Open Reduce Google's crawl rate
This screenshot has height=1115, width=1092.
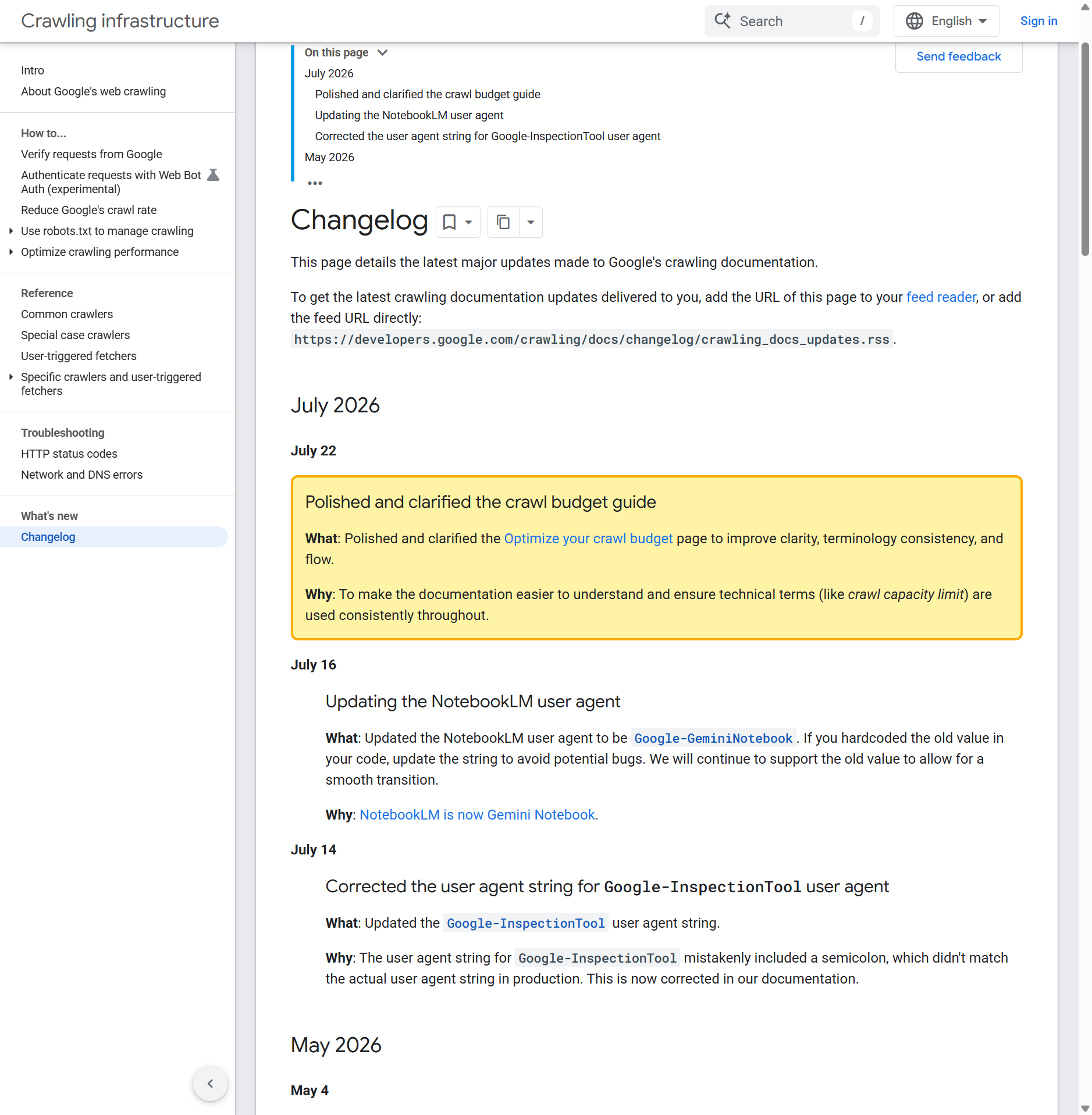pos(89,210)
